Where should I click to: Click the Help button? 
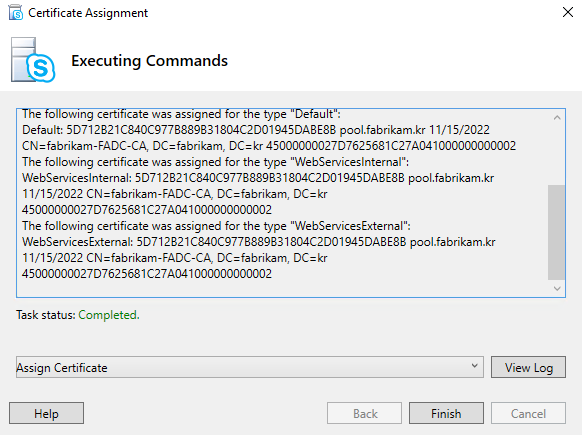pyautogui.click(x=46, y=413)
